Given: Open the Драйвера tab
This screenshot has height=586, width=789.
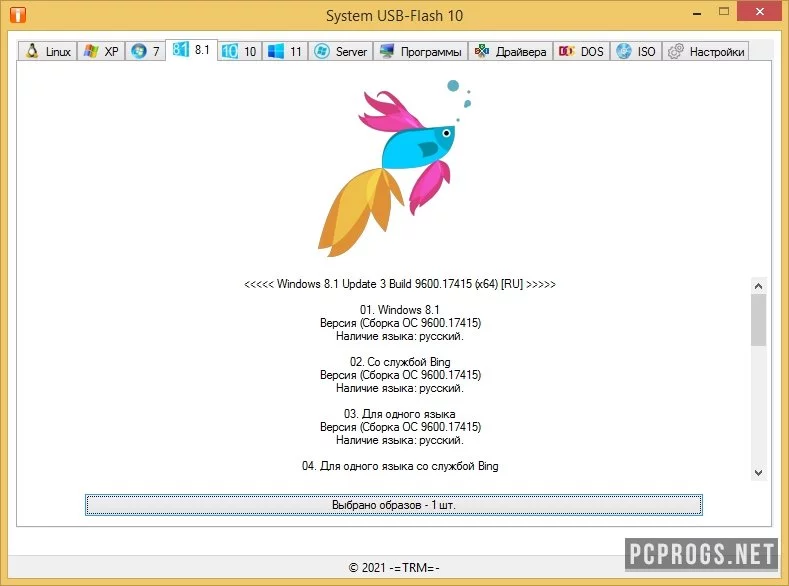Looking at the screenshot, I should 511,51.
